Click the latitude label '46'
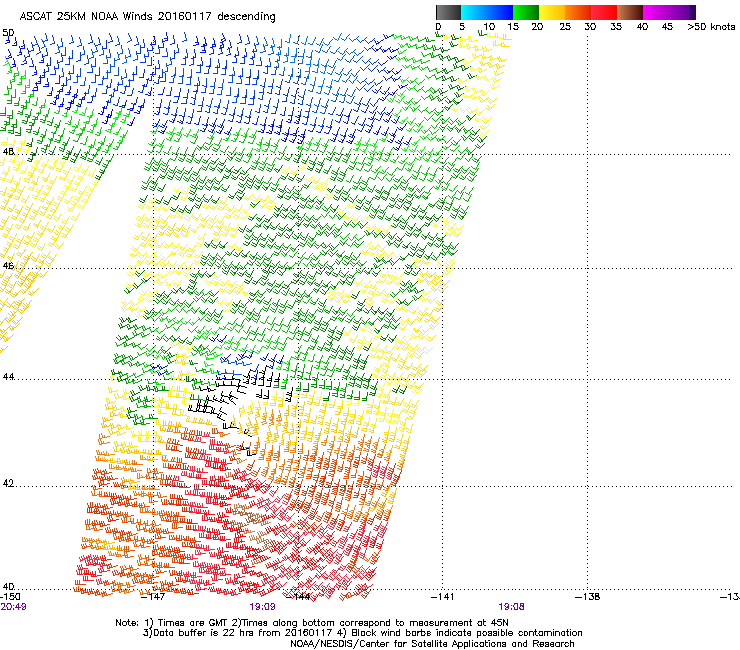The width and height of the screenshot is (740, 650). point(8,266)
